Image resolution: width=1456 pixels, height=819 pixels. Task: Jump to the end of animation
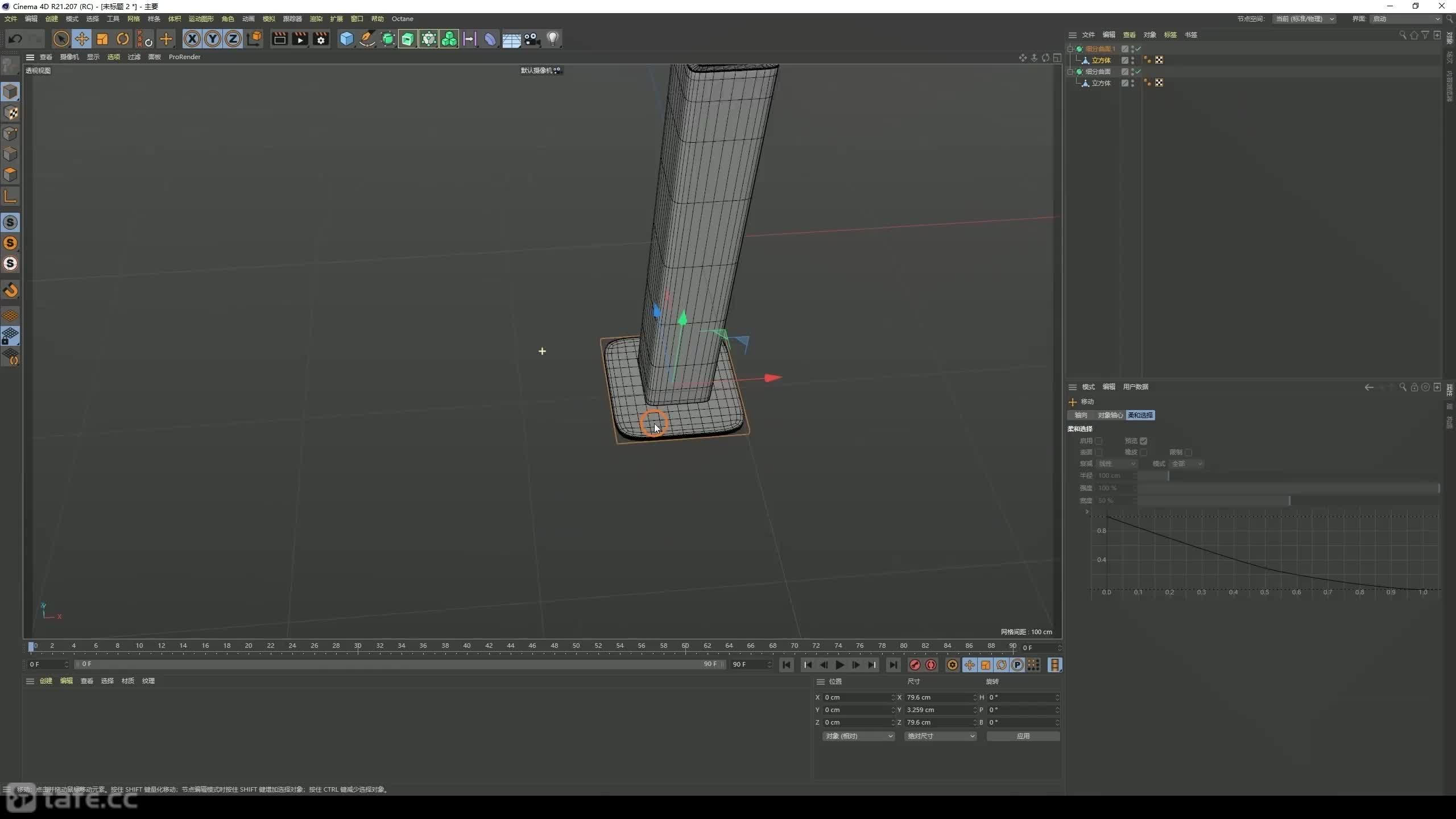tap(893, 665)
